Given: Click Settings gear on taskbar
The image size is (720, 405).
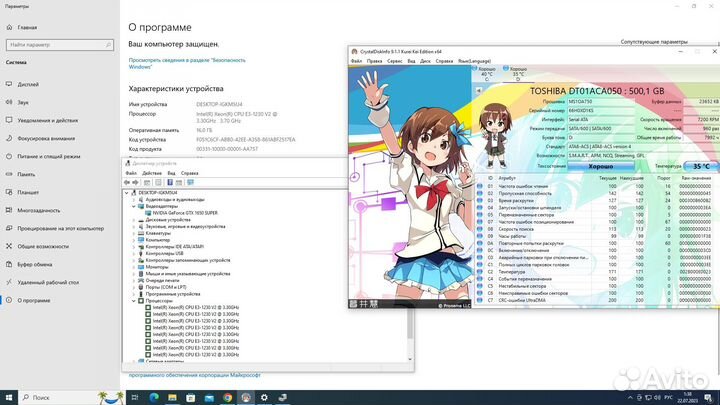Looking at the screenshot, I should [264, 398].
